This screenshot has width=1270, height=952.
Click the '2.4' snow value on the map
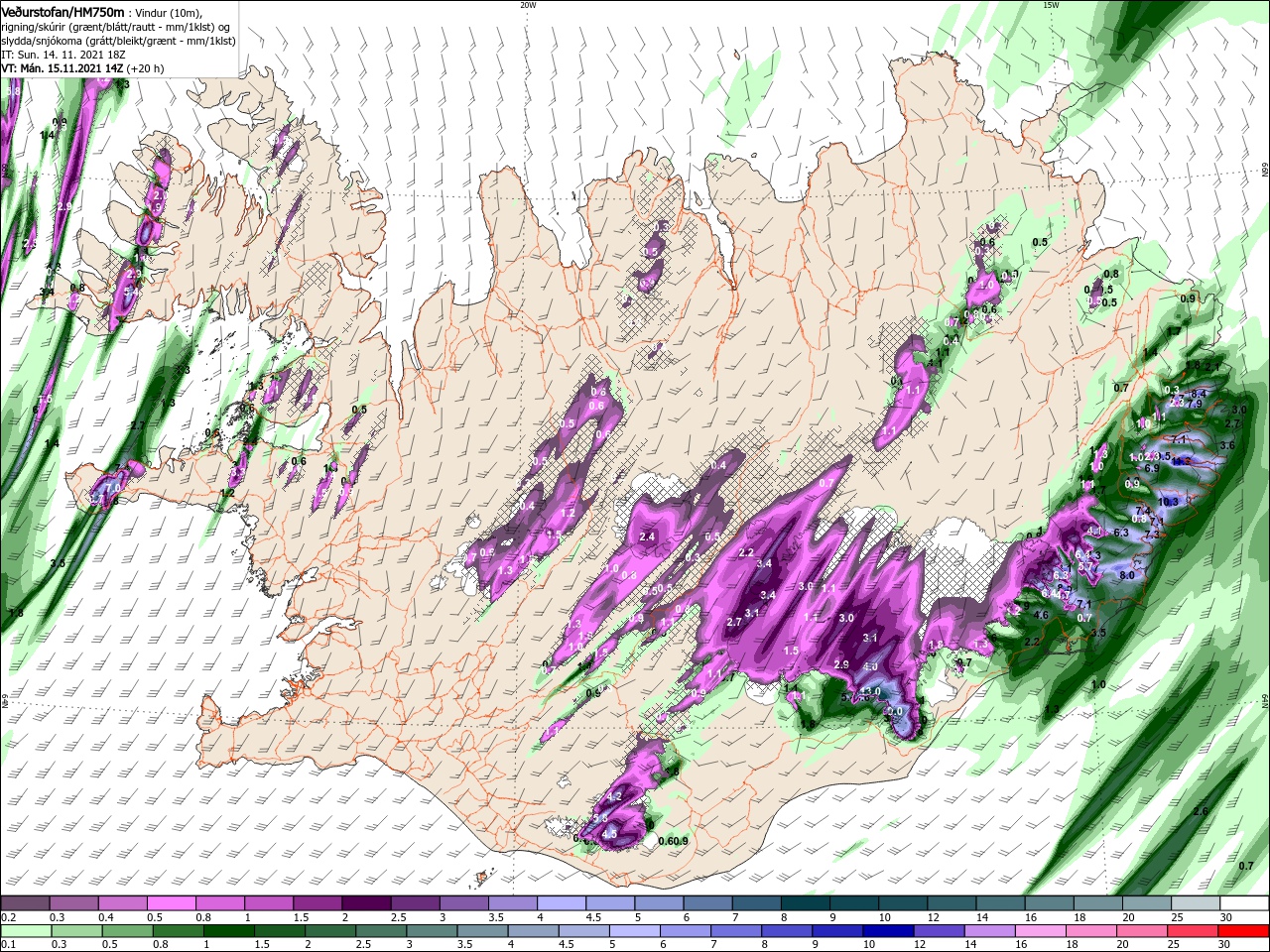tap(648, 536)
